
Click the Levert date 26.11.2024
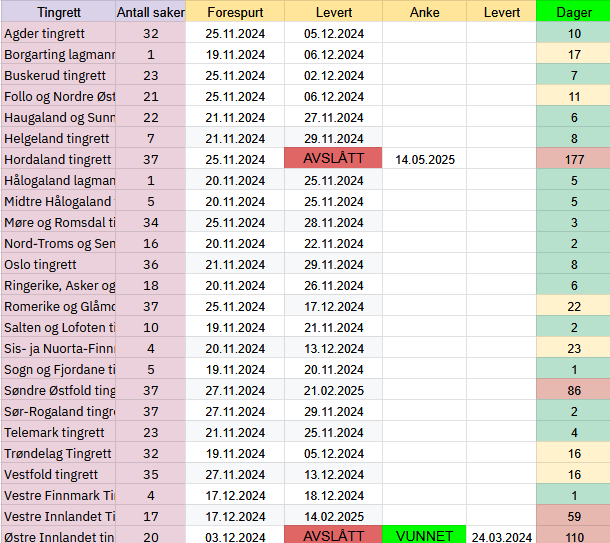click(x=333, y=286)
